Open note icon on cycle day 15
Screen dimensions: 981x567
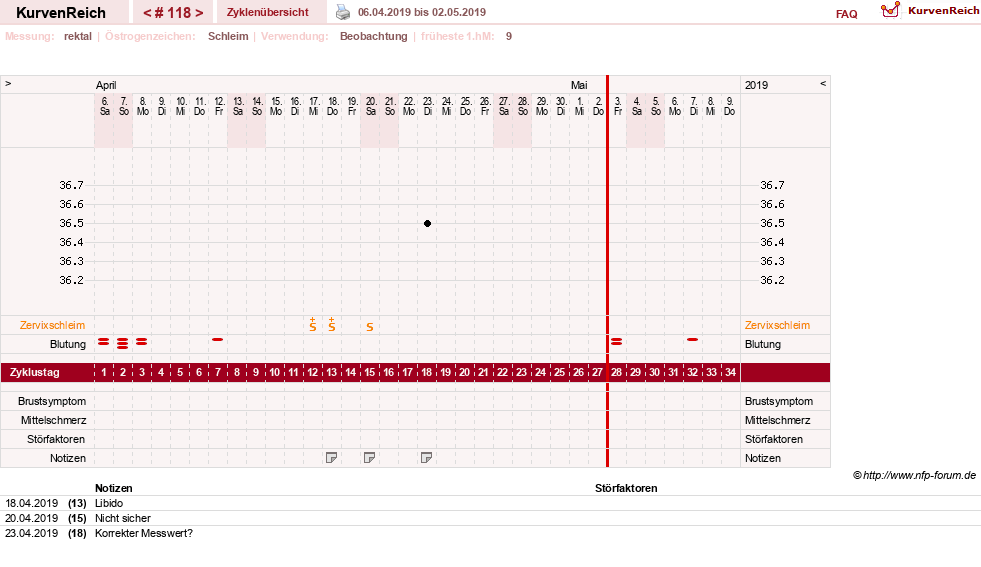pyautogui.click(x=370, y=458)
